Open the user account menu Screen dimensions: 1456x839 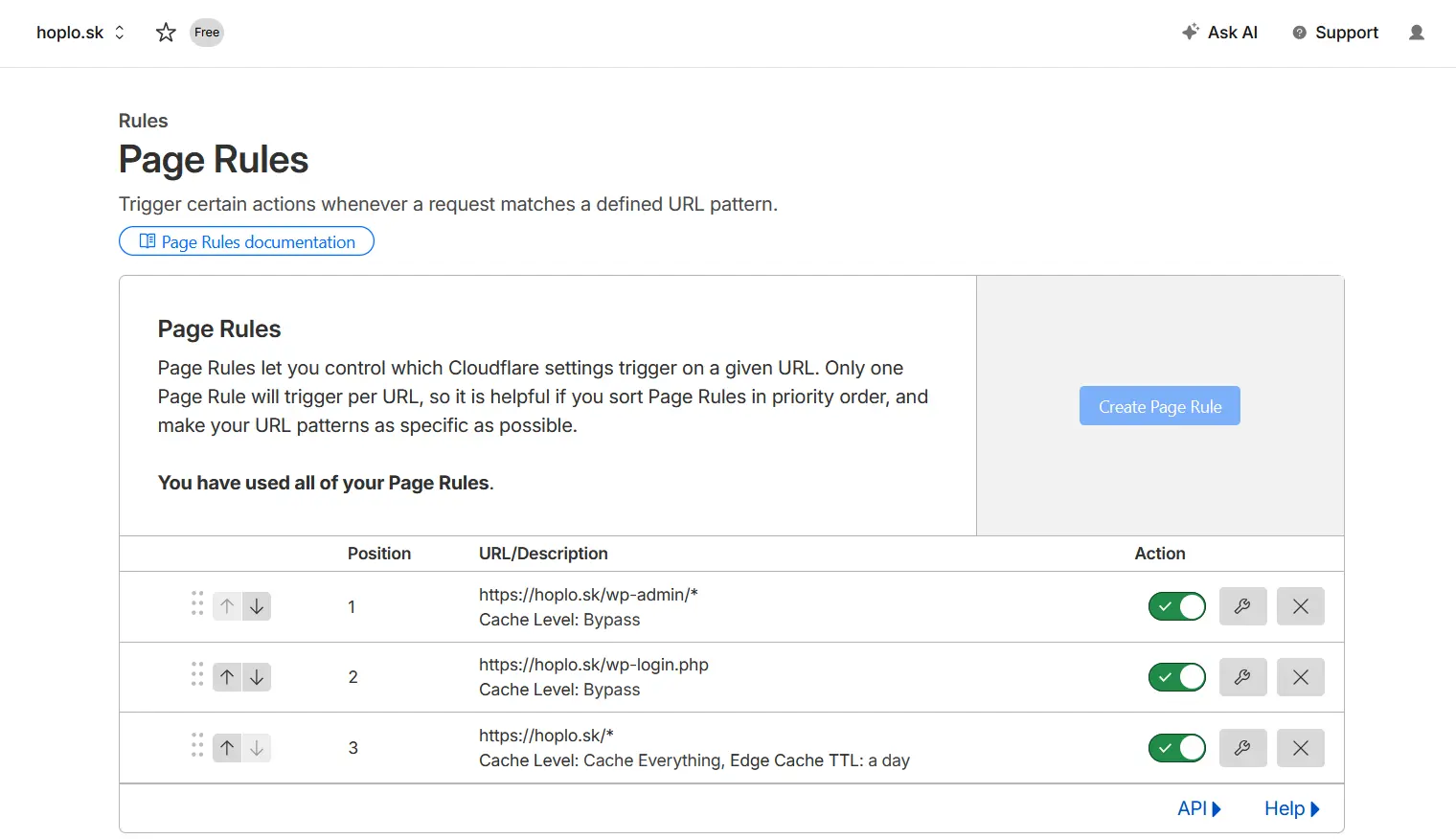click(x=1416, y=32)
